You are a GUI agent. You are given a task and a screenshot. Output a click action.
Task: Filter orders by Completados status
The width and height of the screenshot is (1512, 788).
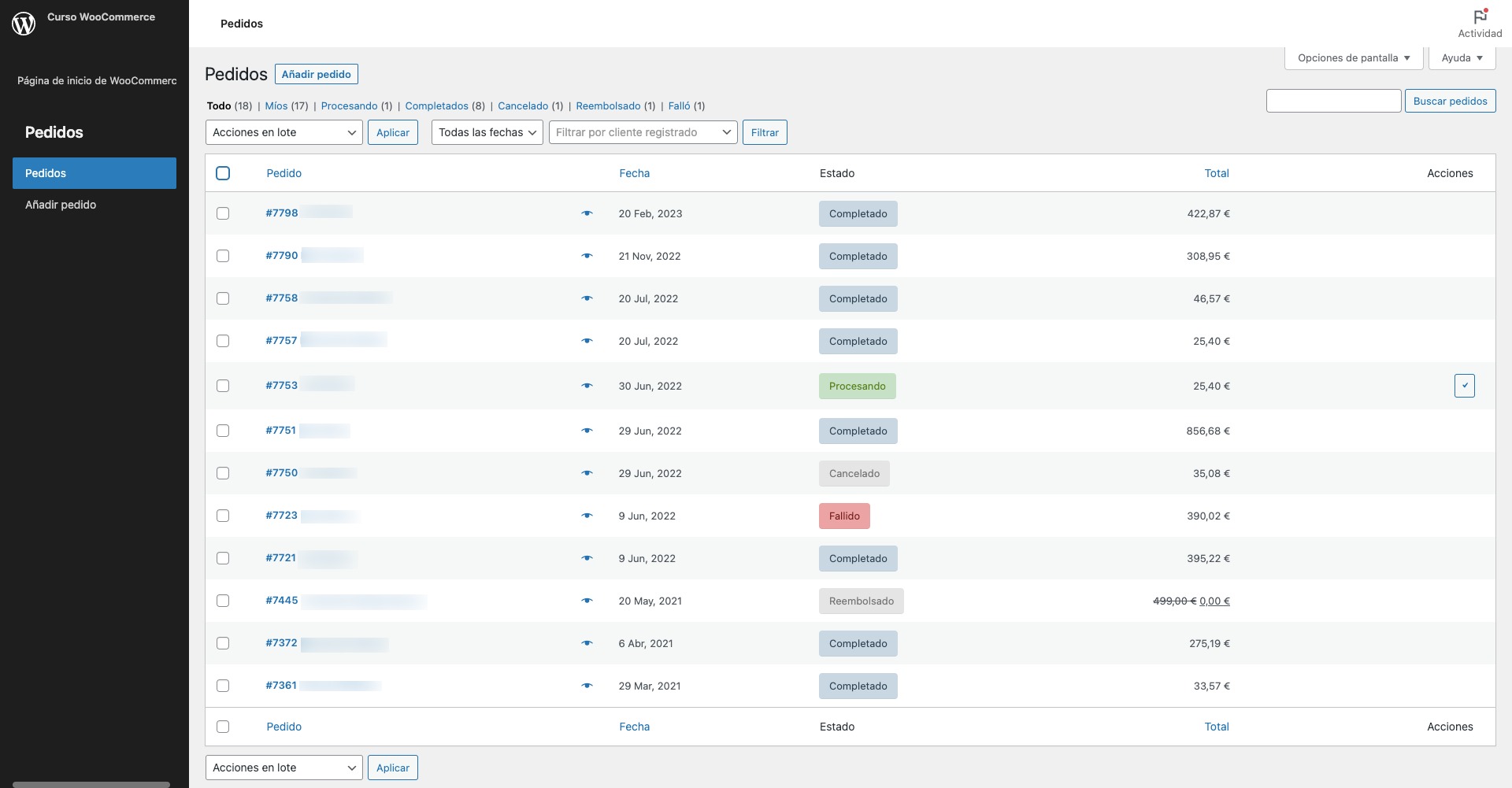click(x=436, y=105)
